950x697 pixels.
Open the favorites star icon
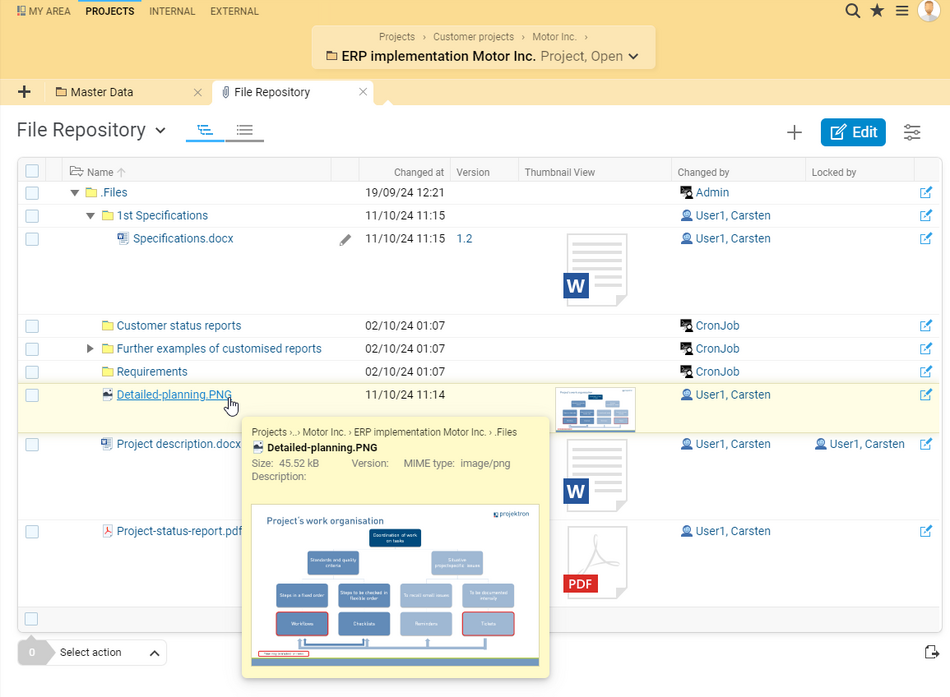pyautogui.click(x=877, y=10)
